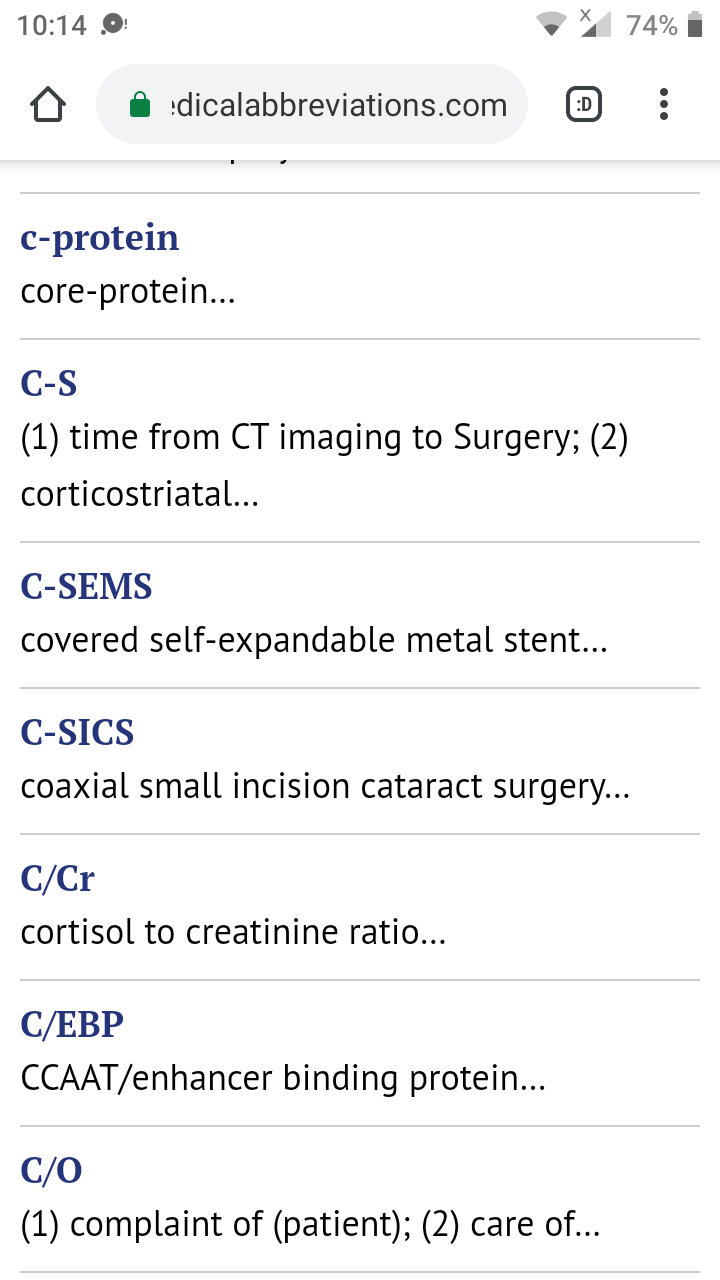Tap the notification icon beside the clock
Image resolution: width=720 pixels, height=1280 pixels.
(114, 24)
